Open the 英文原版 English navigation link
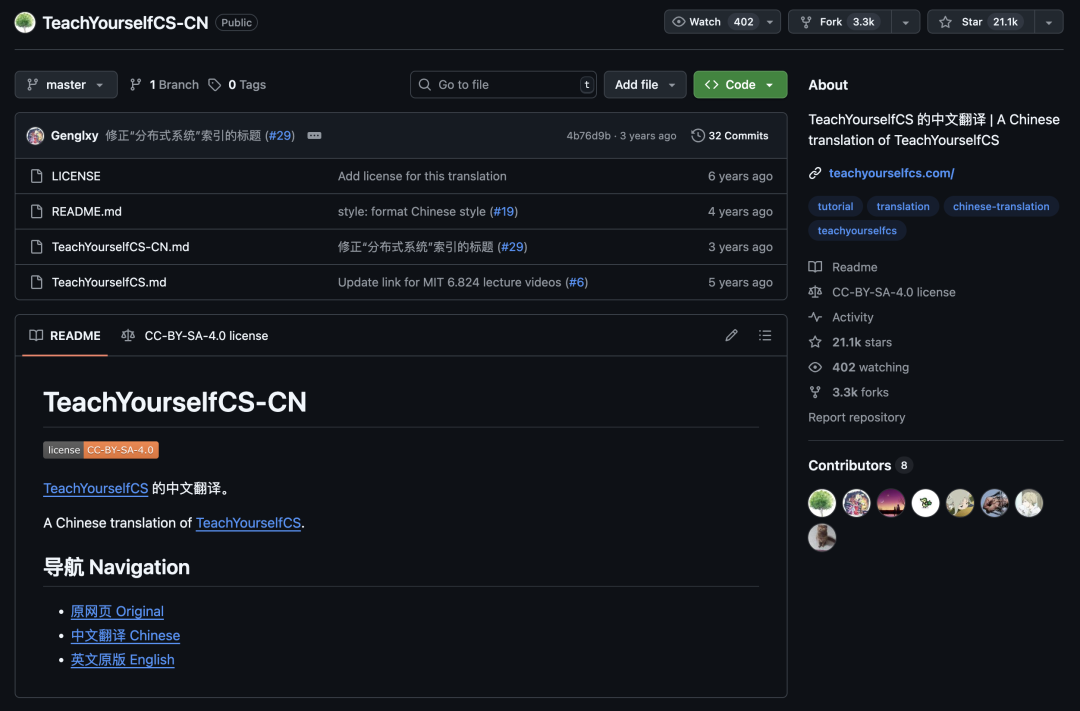Image resolution: width=1080 pixels, height=711 pixels. [x=123, y=659]
